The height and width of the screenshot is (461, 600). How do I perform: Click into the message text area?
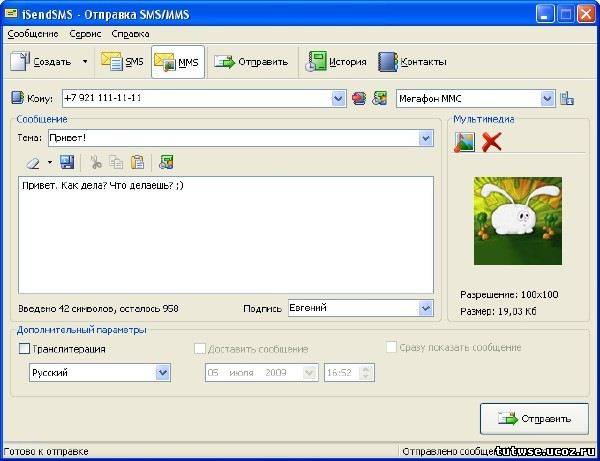tap(225, 235)
